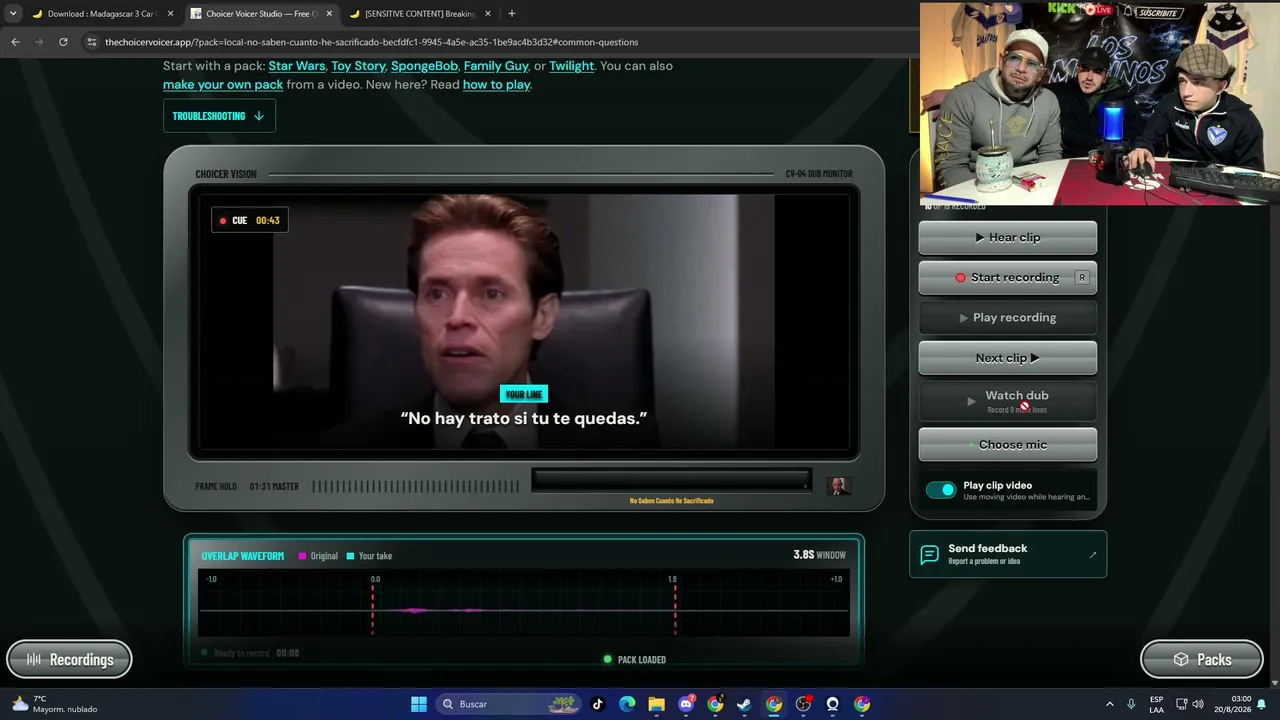Reload the page with the refresh icon
The width and height of the screenshot is (1280, 720).
[63, 42]
